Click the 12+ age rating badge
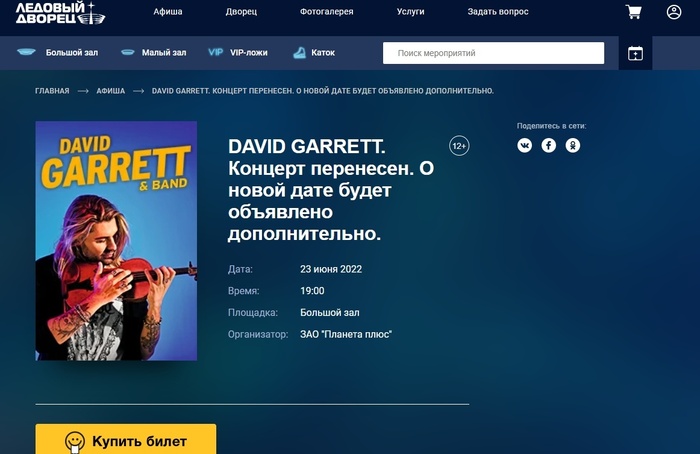 coord(459,146)
